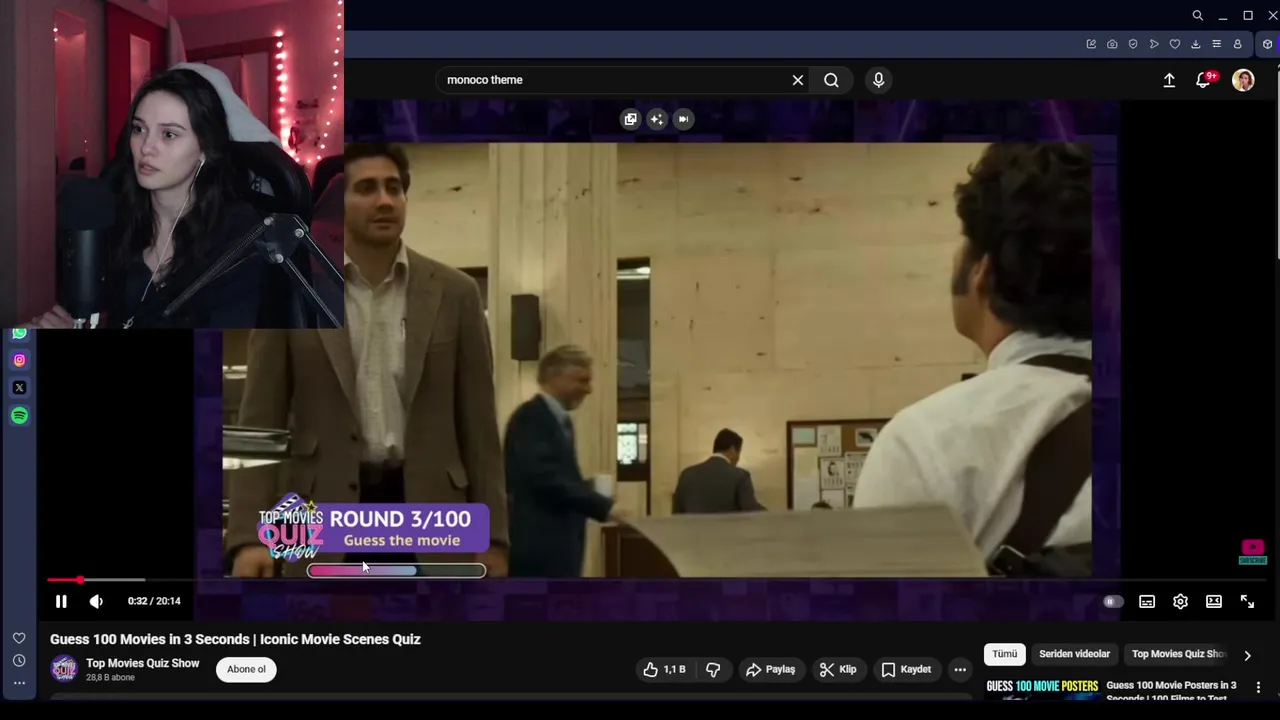Open browser bookmarks heart icon in toolbar
1280x720 pixels.
click(x=1175, y=44)
